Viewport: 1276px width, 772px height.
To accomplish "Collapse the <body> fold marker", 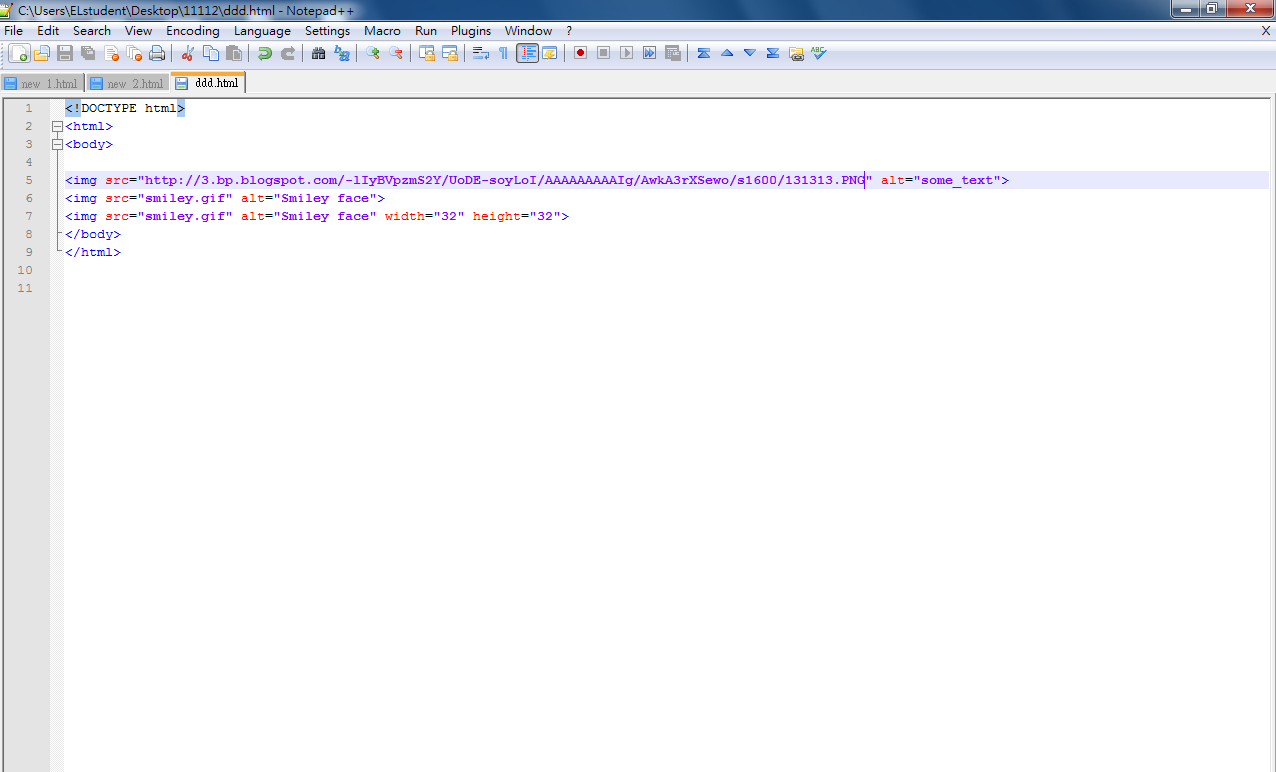I will (x=57, y=144).
